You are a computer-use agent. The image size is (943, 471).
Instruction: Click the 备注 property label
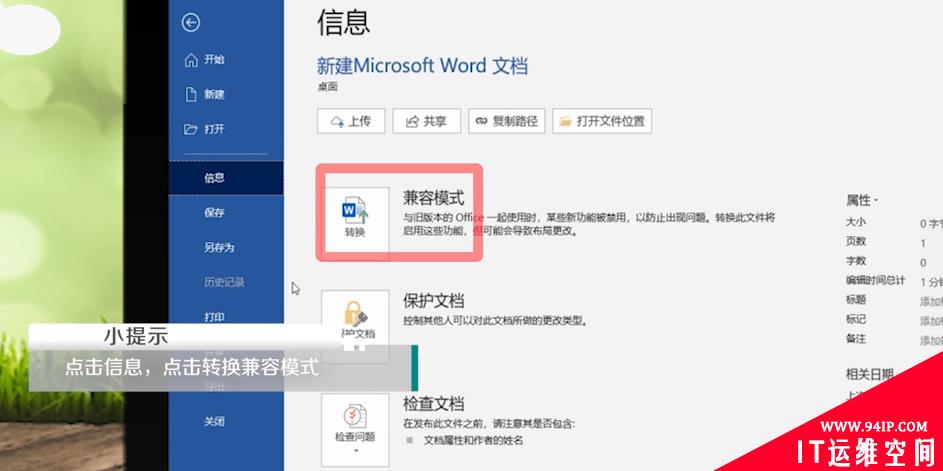coord(856,339)
